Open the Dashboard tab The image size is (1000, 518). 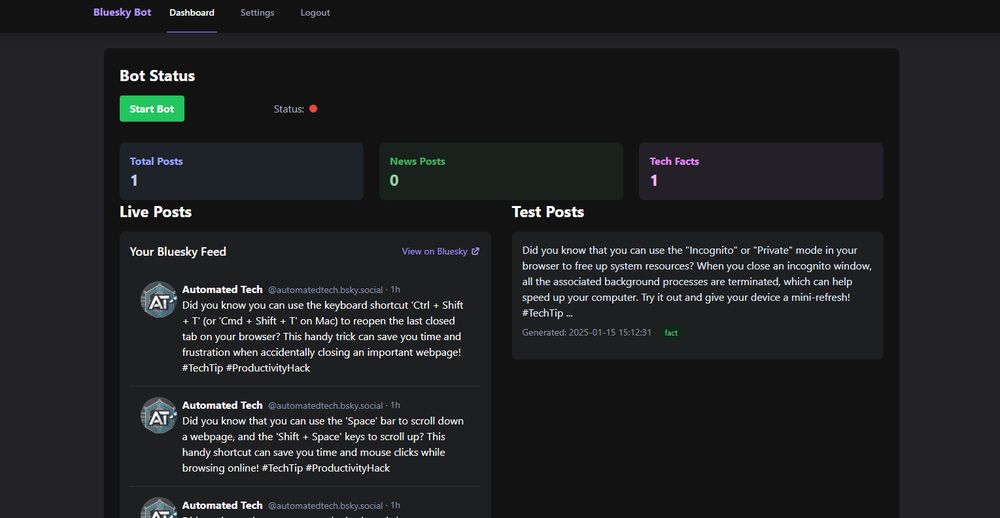coord(192,13)
